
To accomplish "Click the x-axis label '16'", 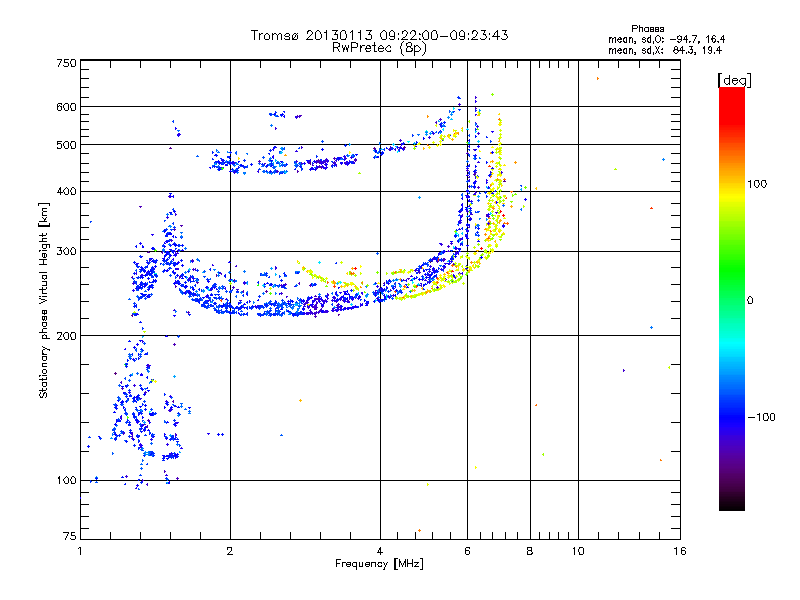I will [x=680, y=551].
